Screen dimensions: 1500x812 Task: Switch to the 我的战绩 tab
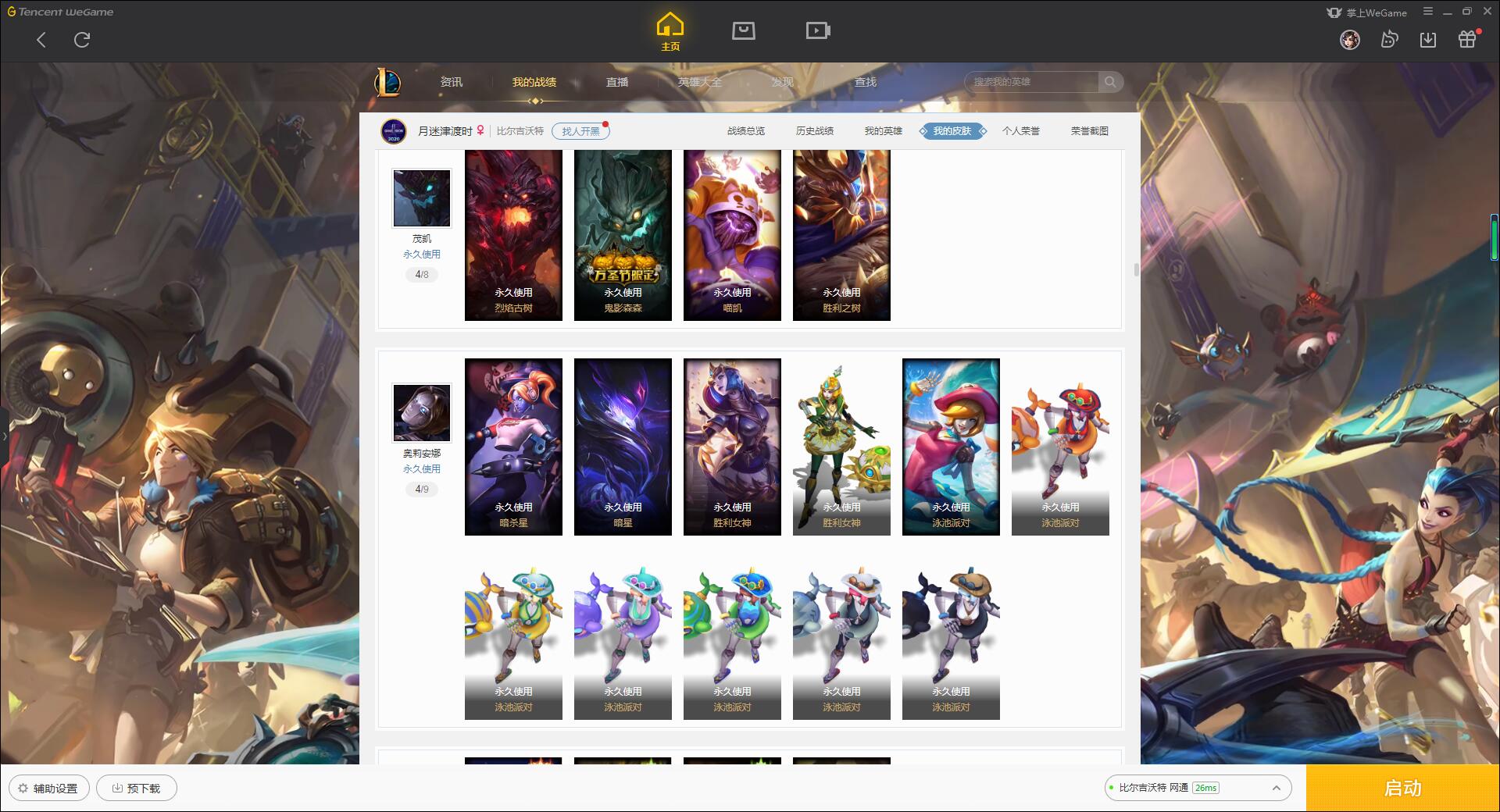tap(534, 82)
